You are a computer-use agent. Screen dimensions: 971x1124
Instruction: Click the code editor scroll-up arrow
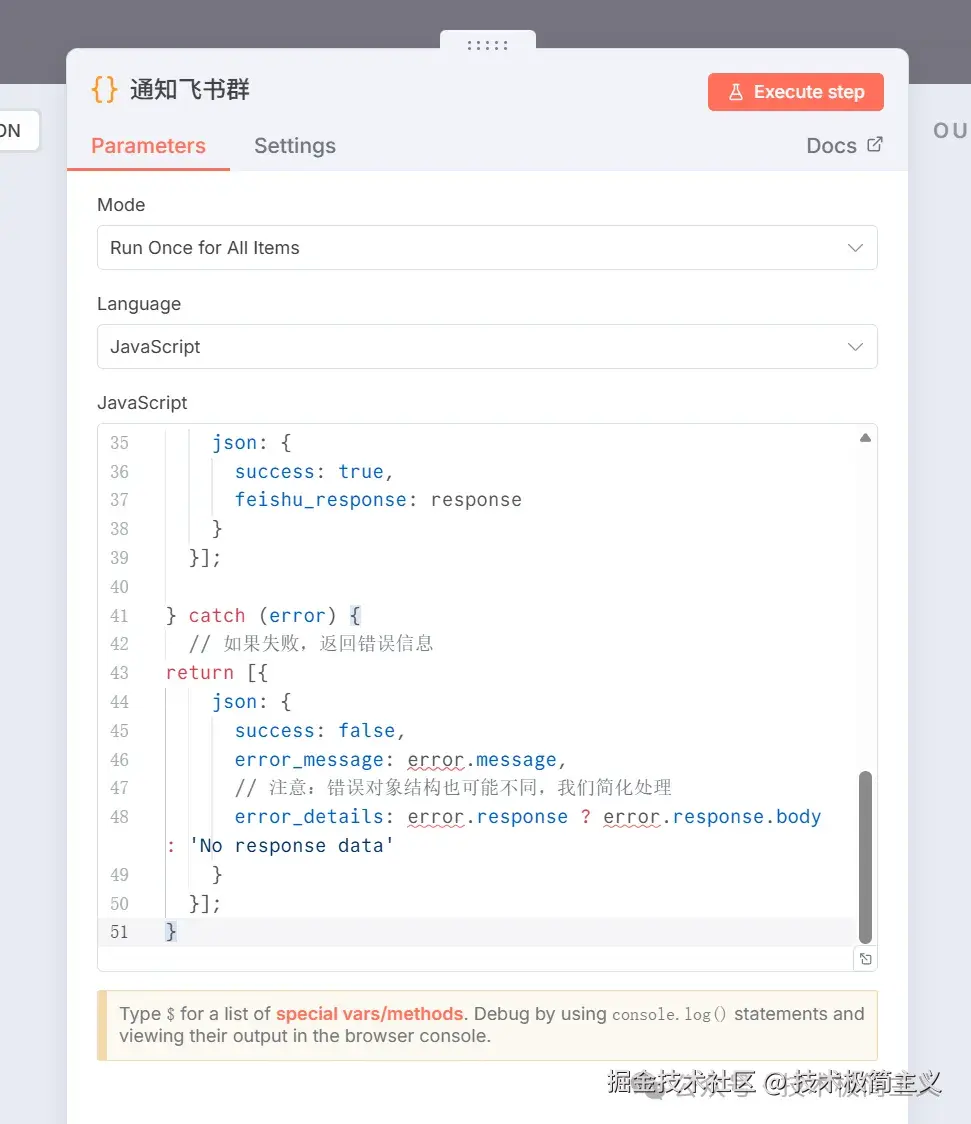point(865,438)
